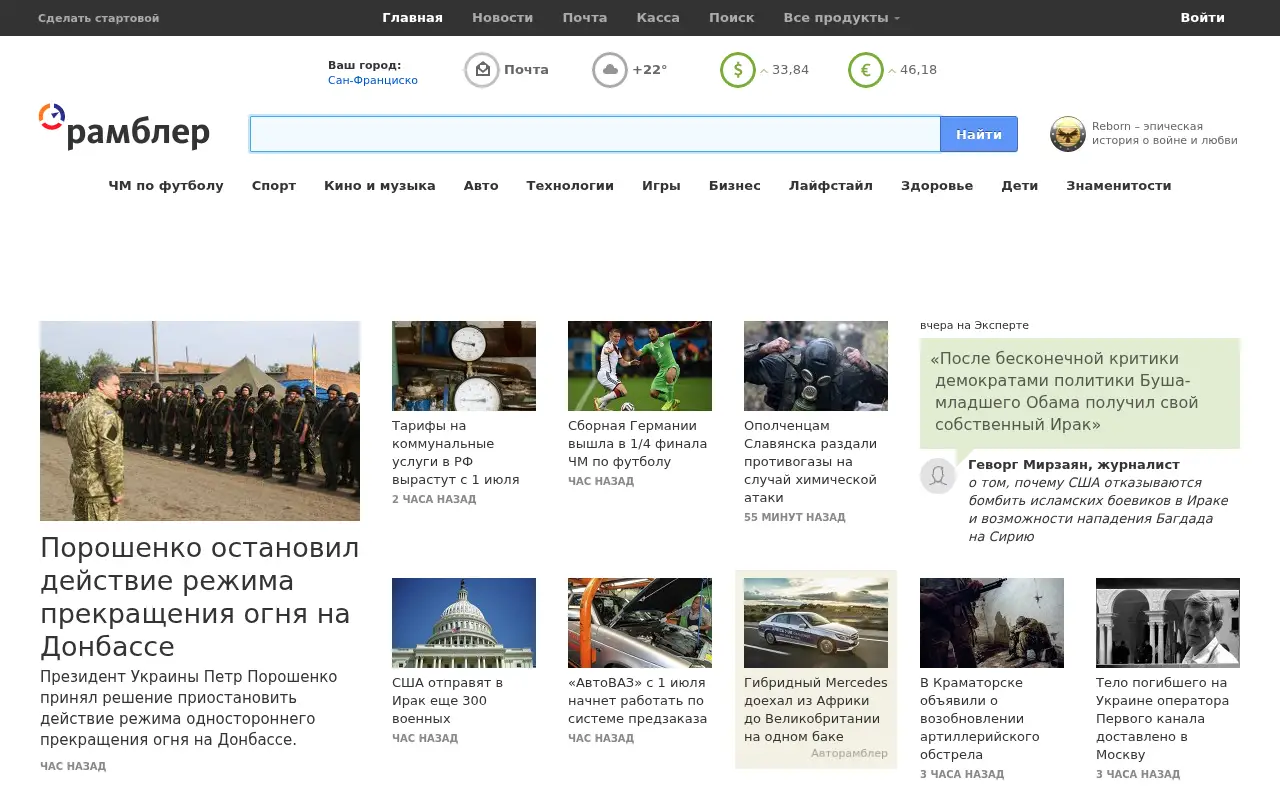Go to the 'Бизнес' category
1280x800 pixels.
tap(735, 186)
